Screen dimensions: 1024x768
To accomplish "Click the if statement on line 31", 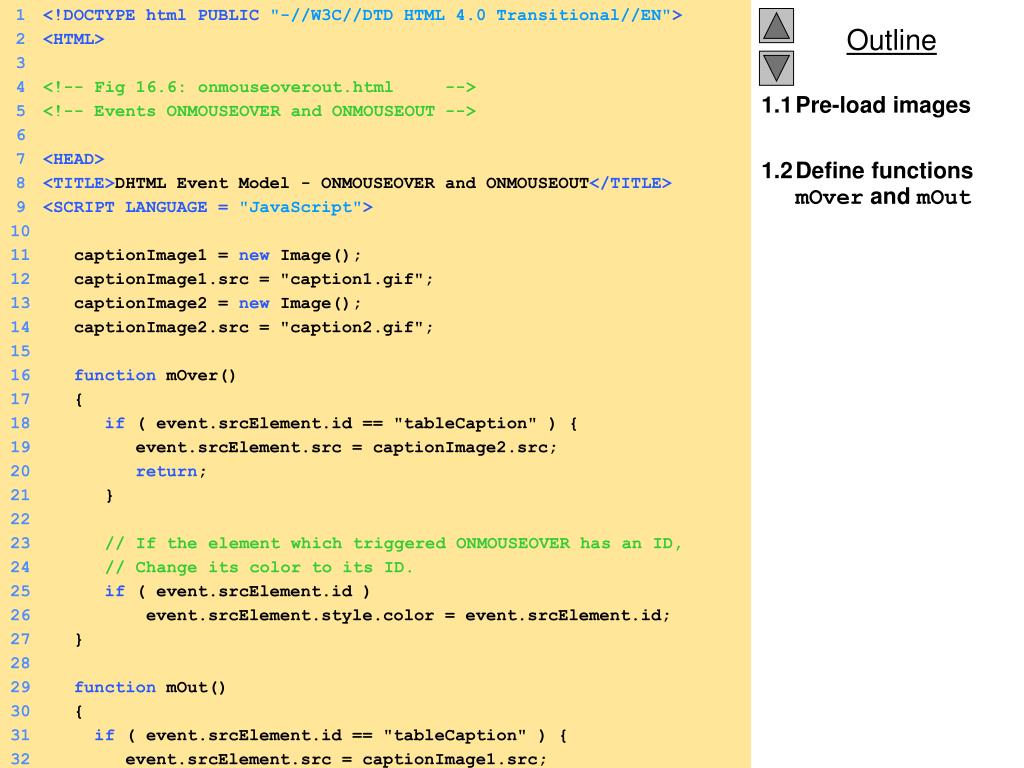I will pos(331,735).
